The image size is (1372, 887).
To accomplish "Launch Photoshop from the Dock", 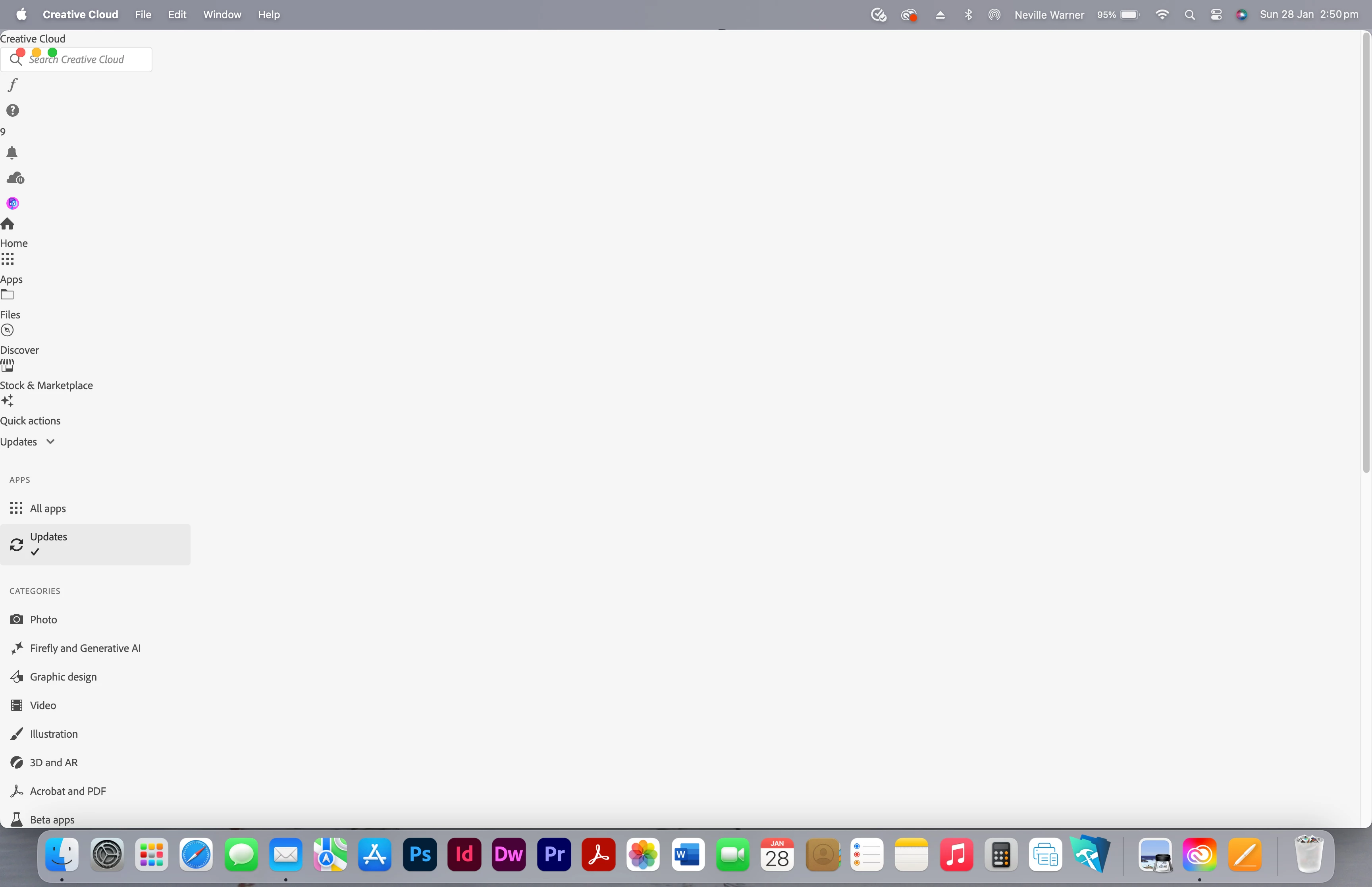I will tap(420, 854).
